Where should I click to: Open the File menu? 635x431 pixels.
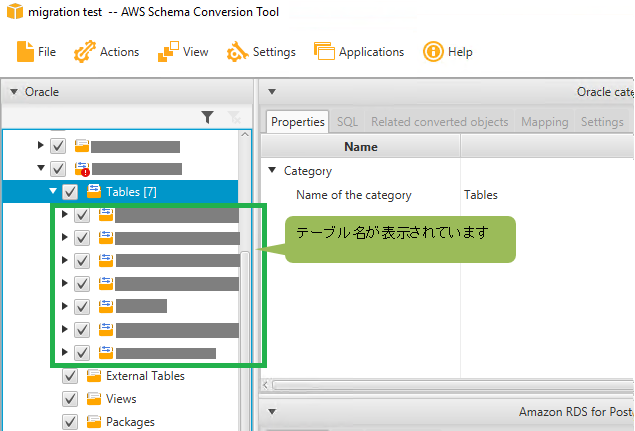pyautogui.click(x=36, y=52)
